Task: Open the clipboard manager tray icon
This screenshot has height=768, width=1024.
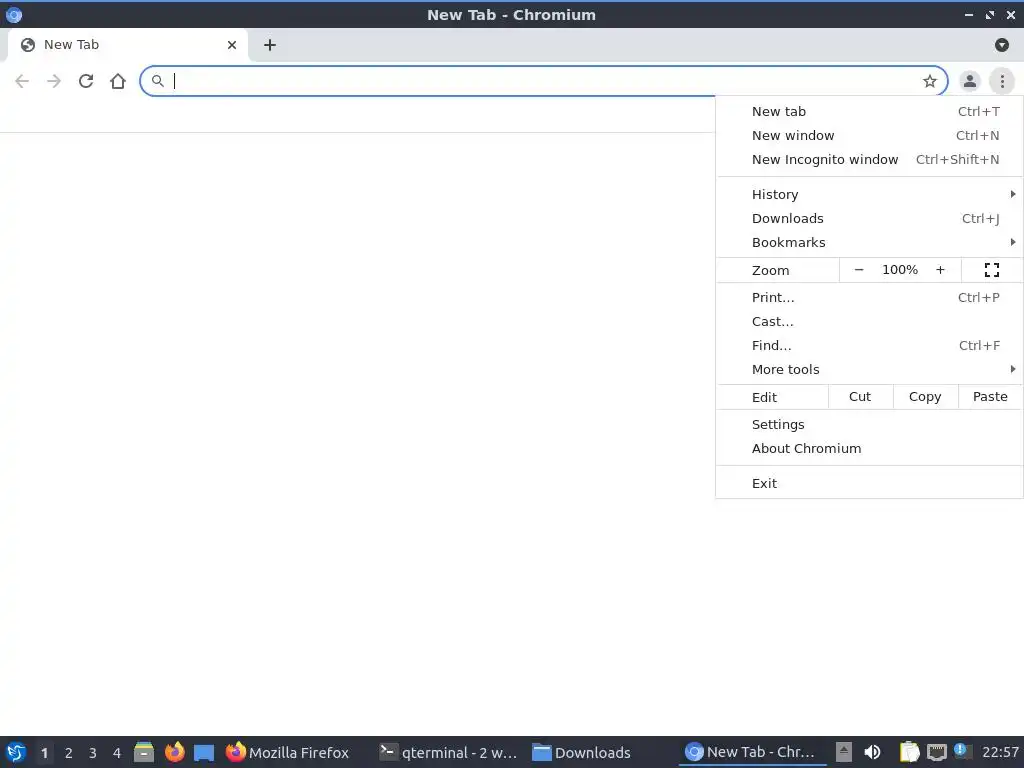Action: [908, 752]
